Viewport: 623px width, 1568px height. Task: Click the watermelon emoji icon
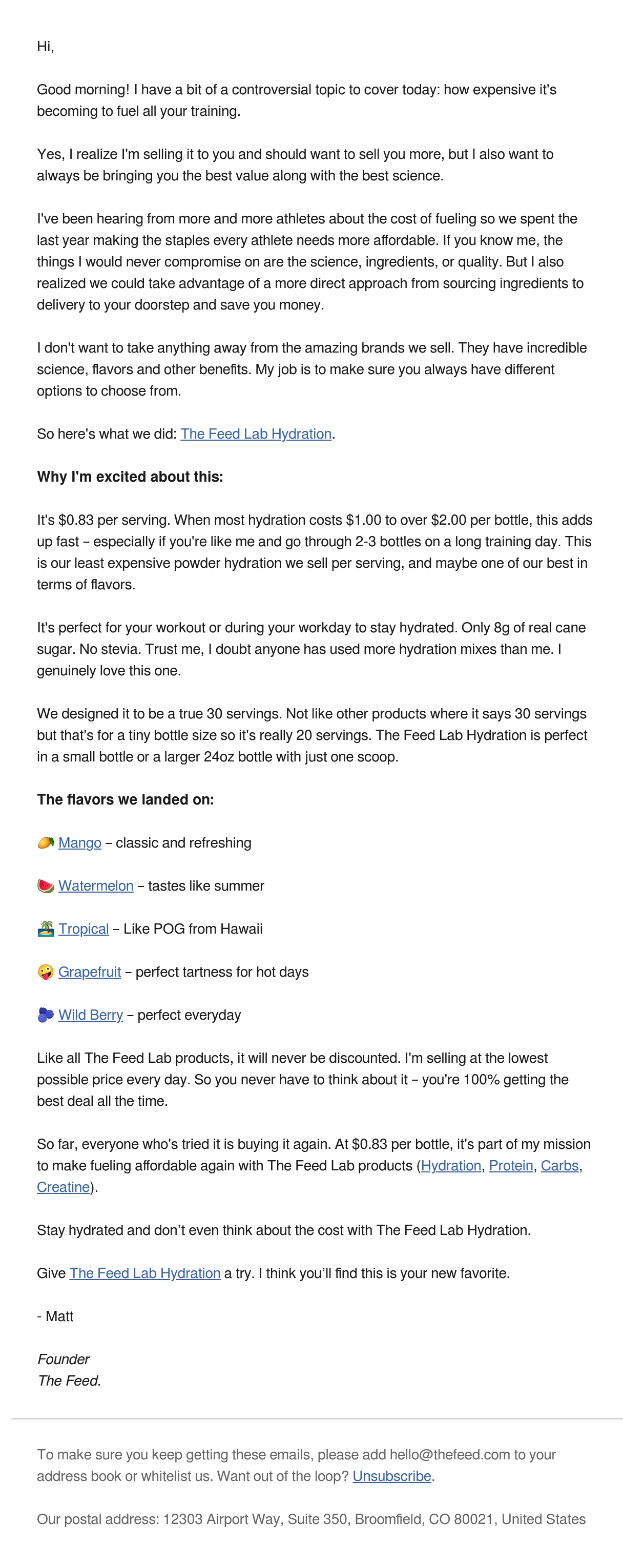(x=46, y=885)
